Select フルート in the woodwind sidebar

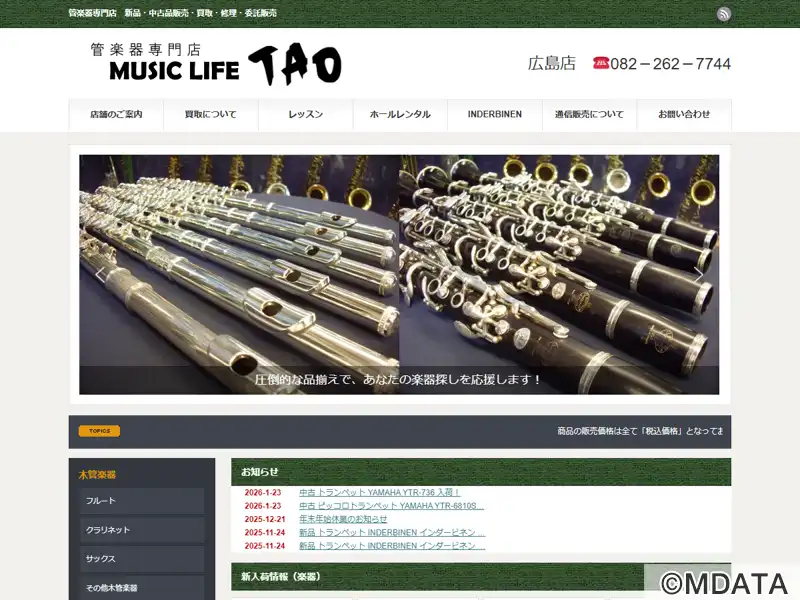[142, 501]
